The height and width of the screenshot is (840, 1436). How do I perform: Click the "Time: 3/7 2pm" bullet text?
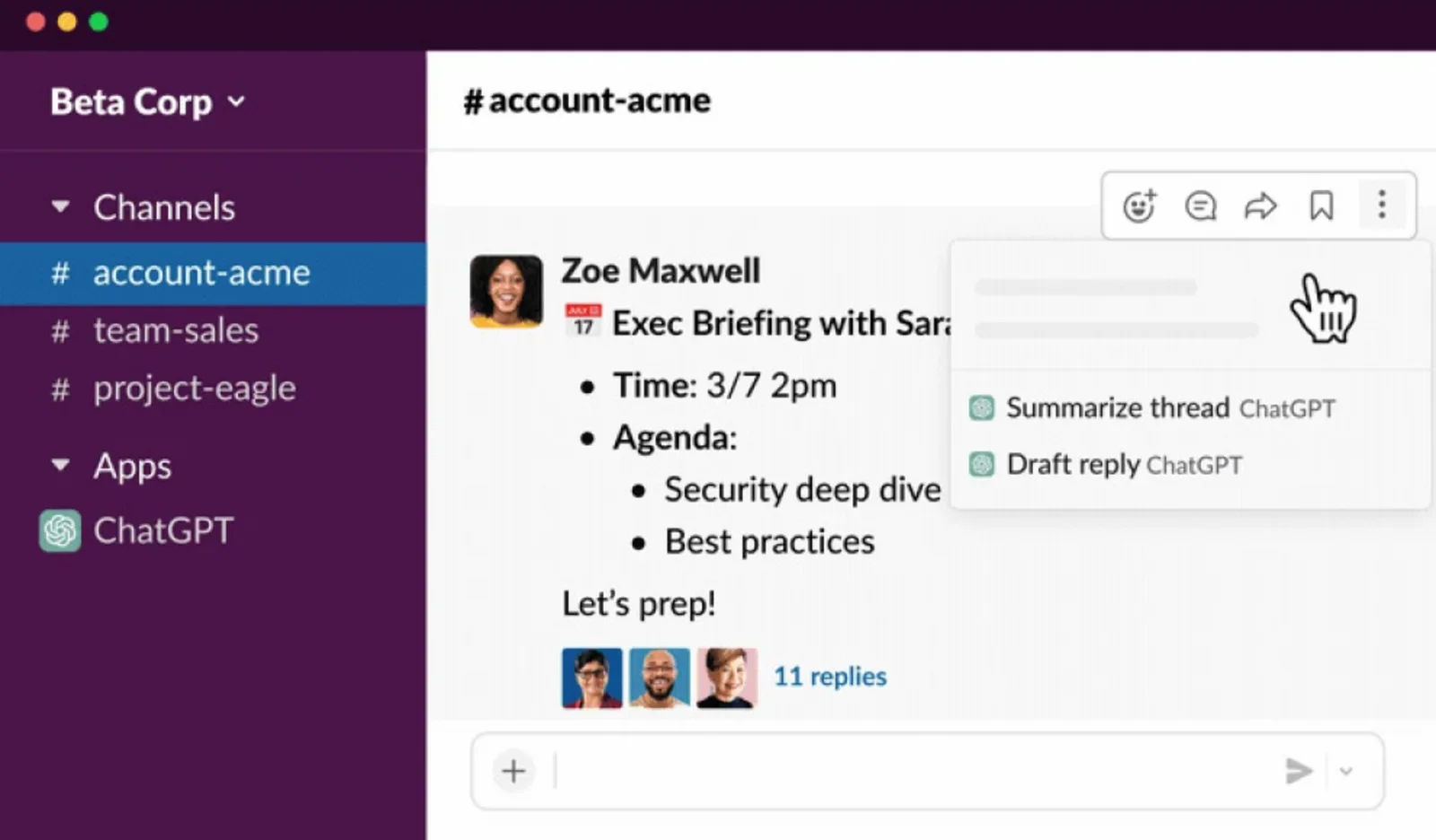[x=725, y=386]
